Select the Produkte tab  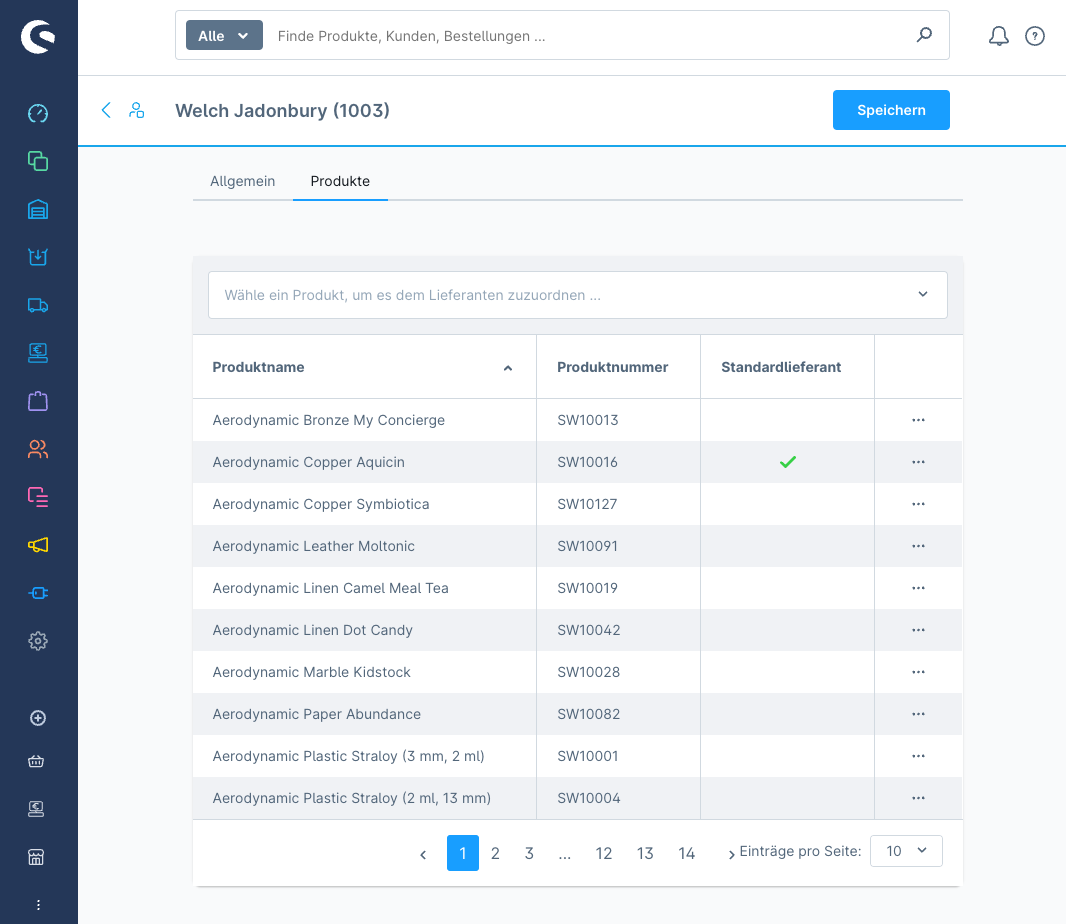340,181
